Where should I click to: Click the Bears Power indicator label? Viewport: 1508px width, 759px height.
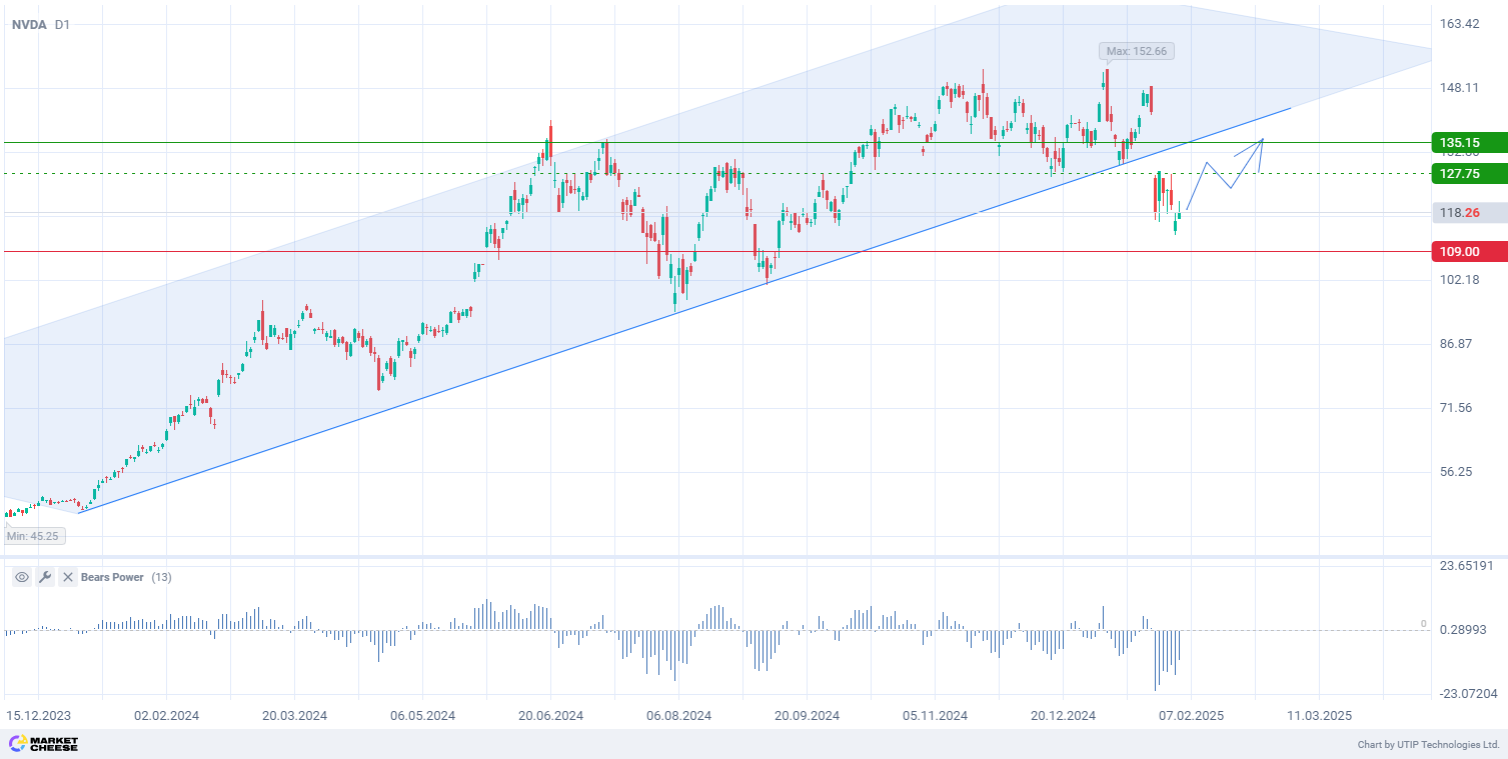point(112,577)
